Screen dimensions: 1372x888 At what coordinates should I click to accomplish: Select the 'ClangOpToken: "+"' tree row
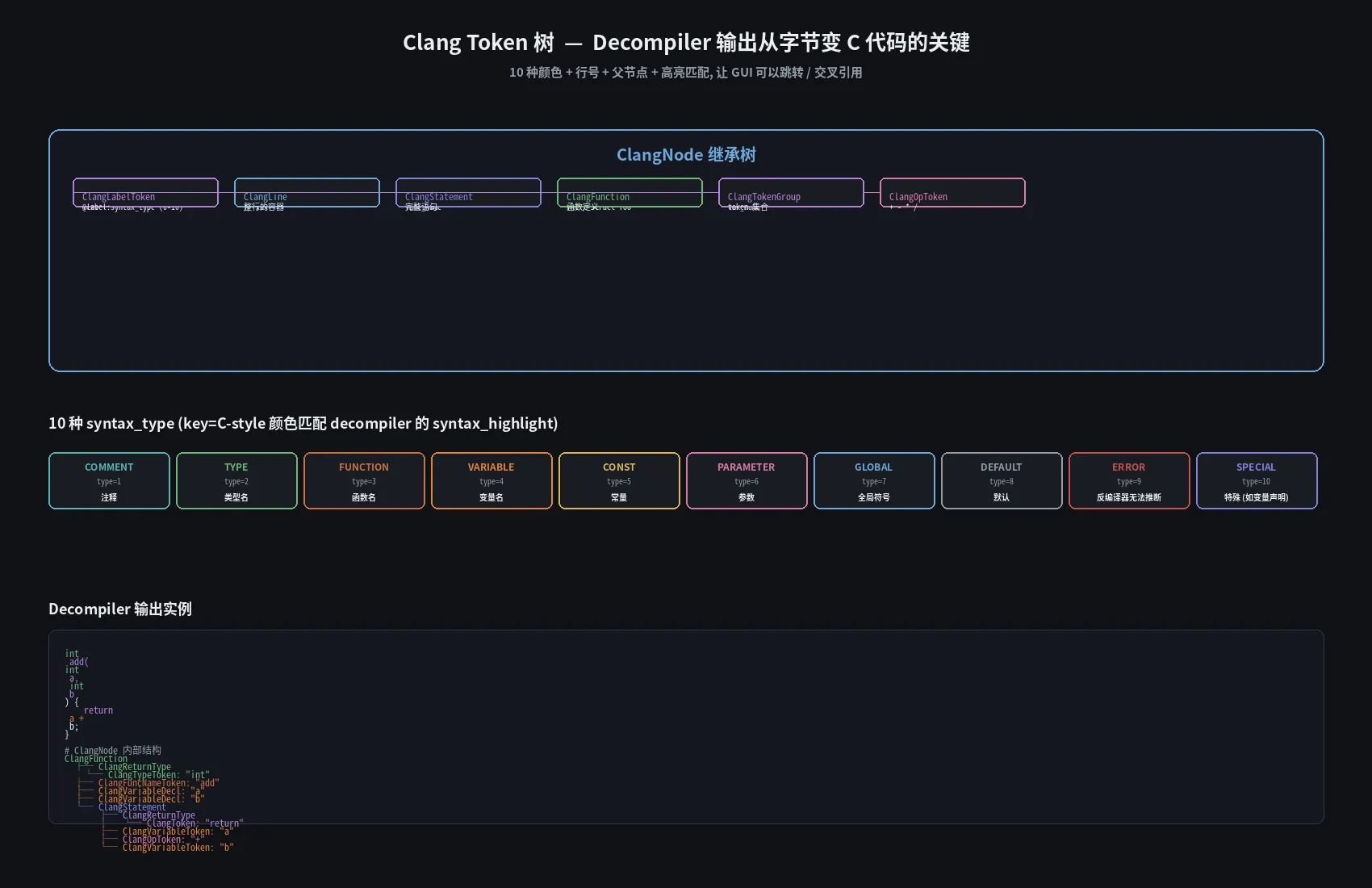coord(164,840)
